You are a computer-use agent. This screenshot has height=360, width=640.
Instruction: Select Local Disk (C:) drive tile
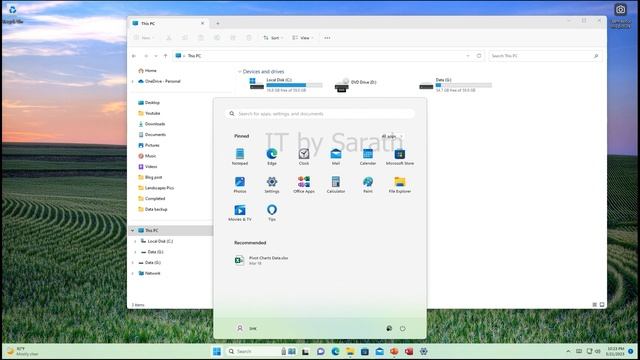[286, 84]
